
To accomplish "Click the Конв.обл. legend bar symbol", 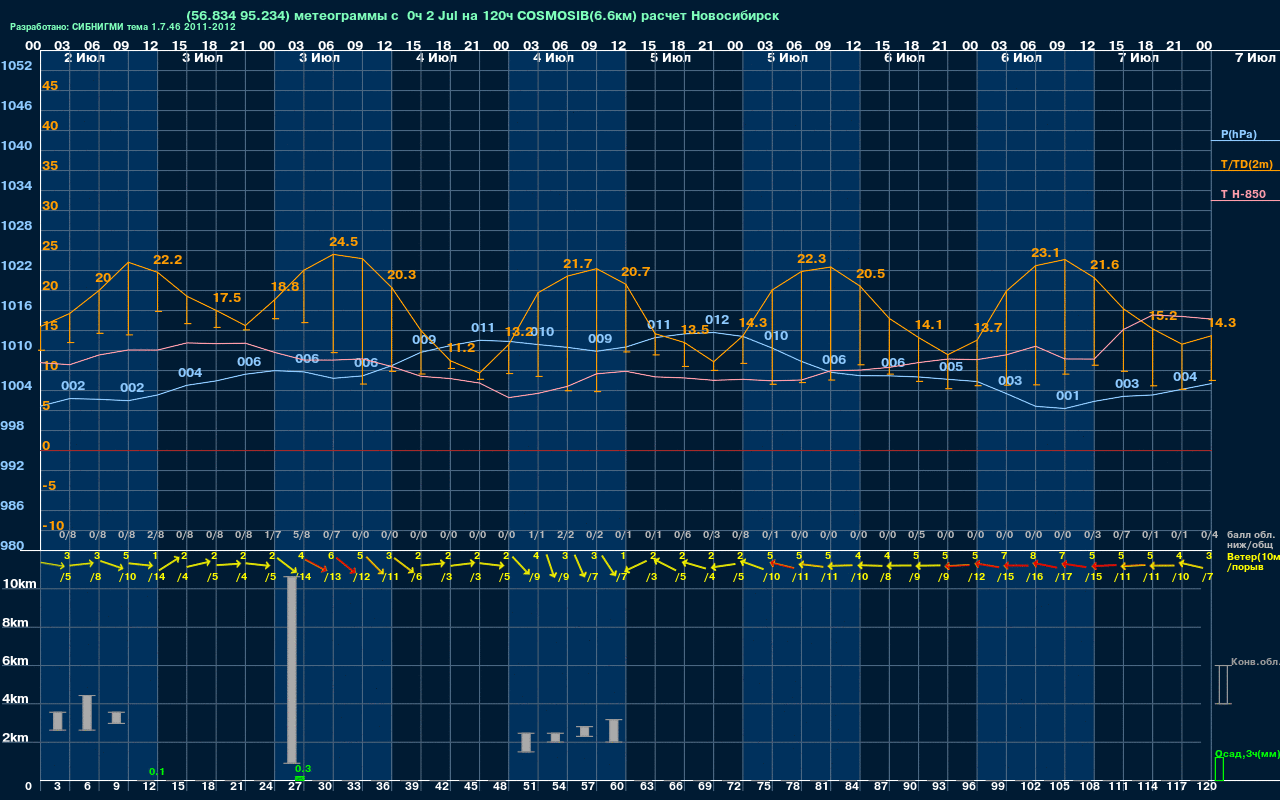I will pyautogui.click(x=1222, y=685).
